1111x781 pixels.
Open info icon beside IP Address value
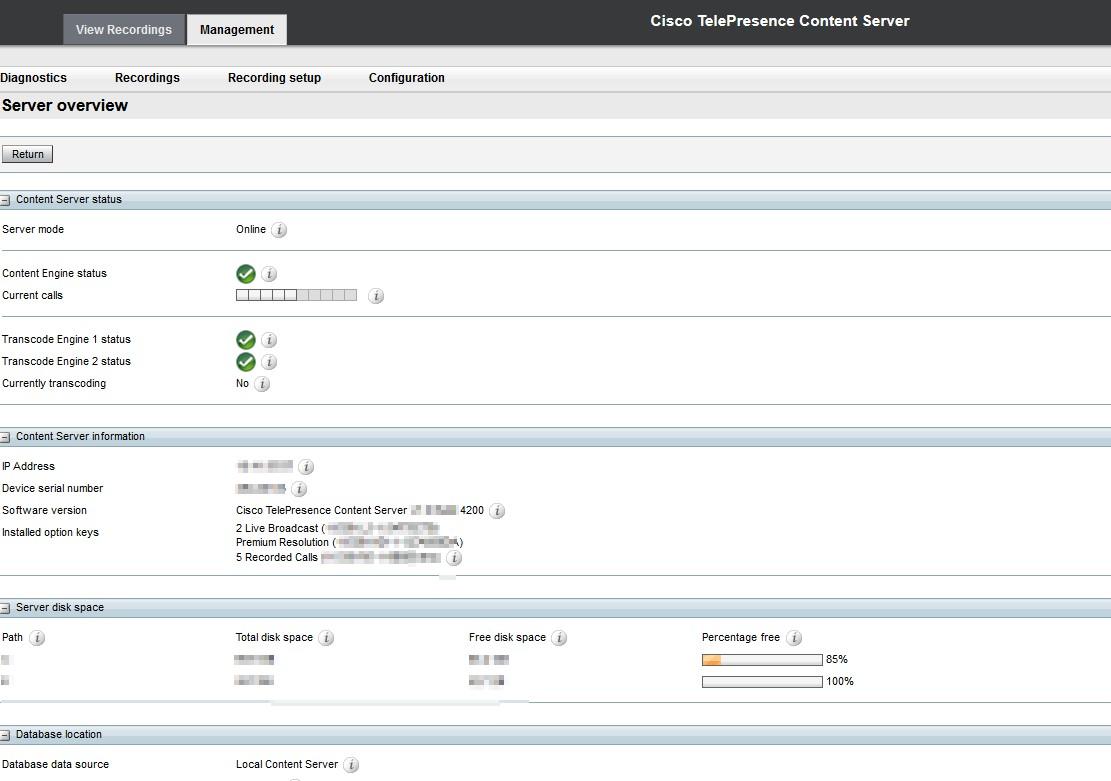[x=306, y=466]
